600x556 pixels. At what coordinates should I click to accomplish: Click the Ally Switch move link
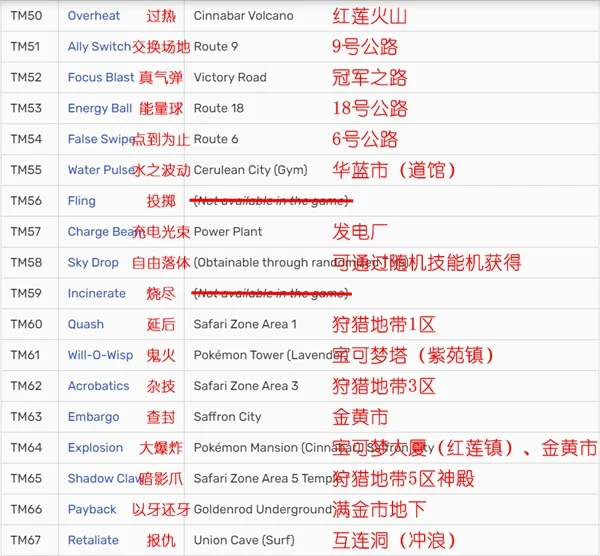coord(98,47)
